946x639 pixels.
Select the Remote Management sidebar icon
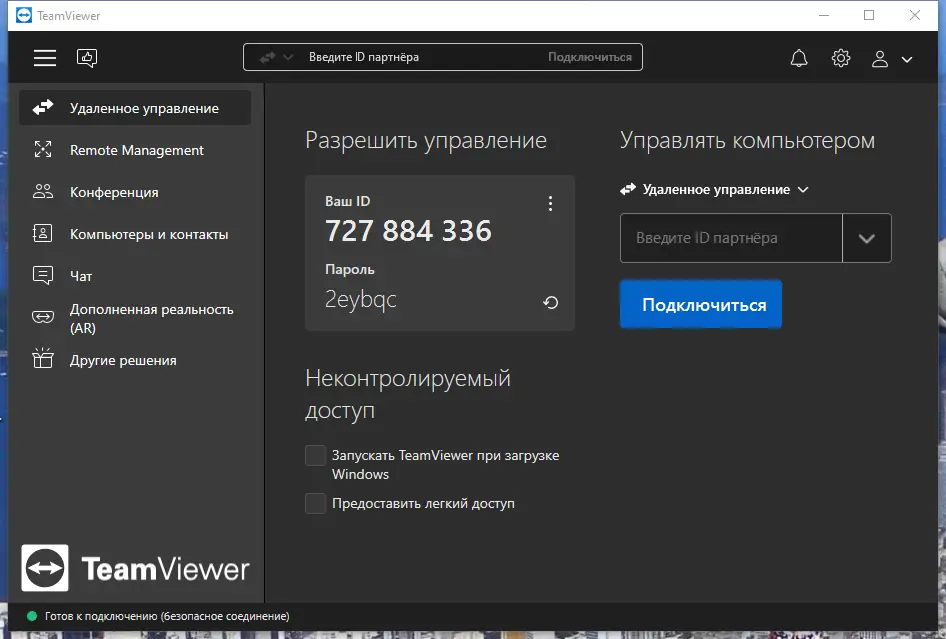(x=42, y=149)
